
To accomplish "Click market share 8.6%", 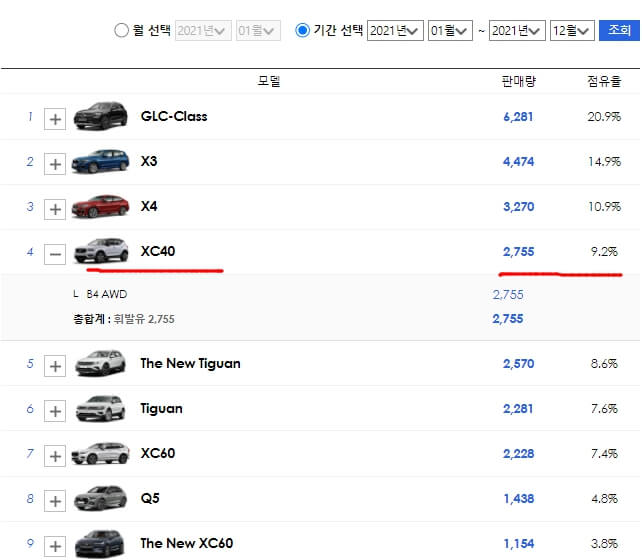I will (604, 364).
